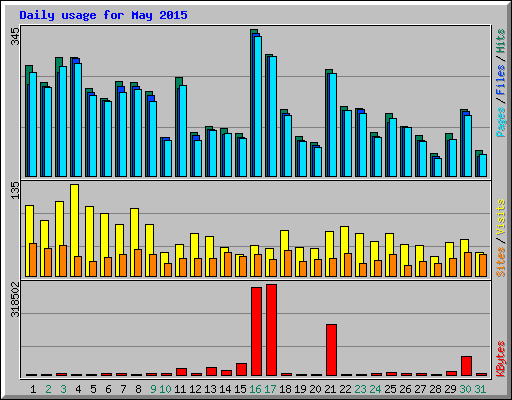Click day 12 on the x-axis
Viewport: 512px width, 400px height.
195,389
